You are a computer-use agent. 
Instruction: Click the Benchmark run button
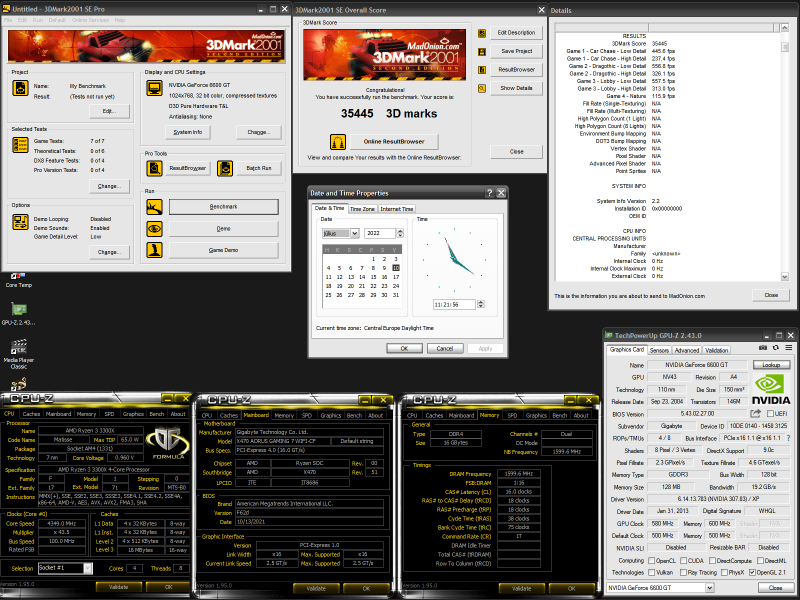click(x=223, y=207)
